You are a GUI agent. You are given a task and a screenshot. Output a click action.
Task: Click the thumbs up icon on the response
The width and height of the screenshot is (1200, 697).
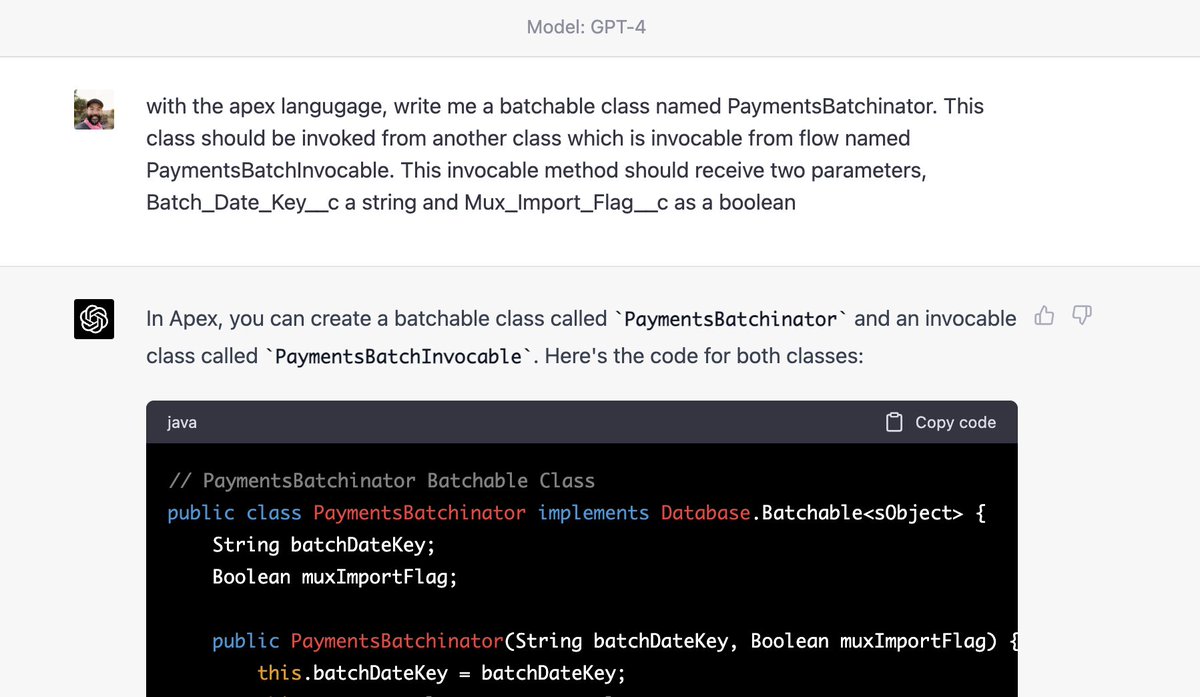coord(1045,316)
